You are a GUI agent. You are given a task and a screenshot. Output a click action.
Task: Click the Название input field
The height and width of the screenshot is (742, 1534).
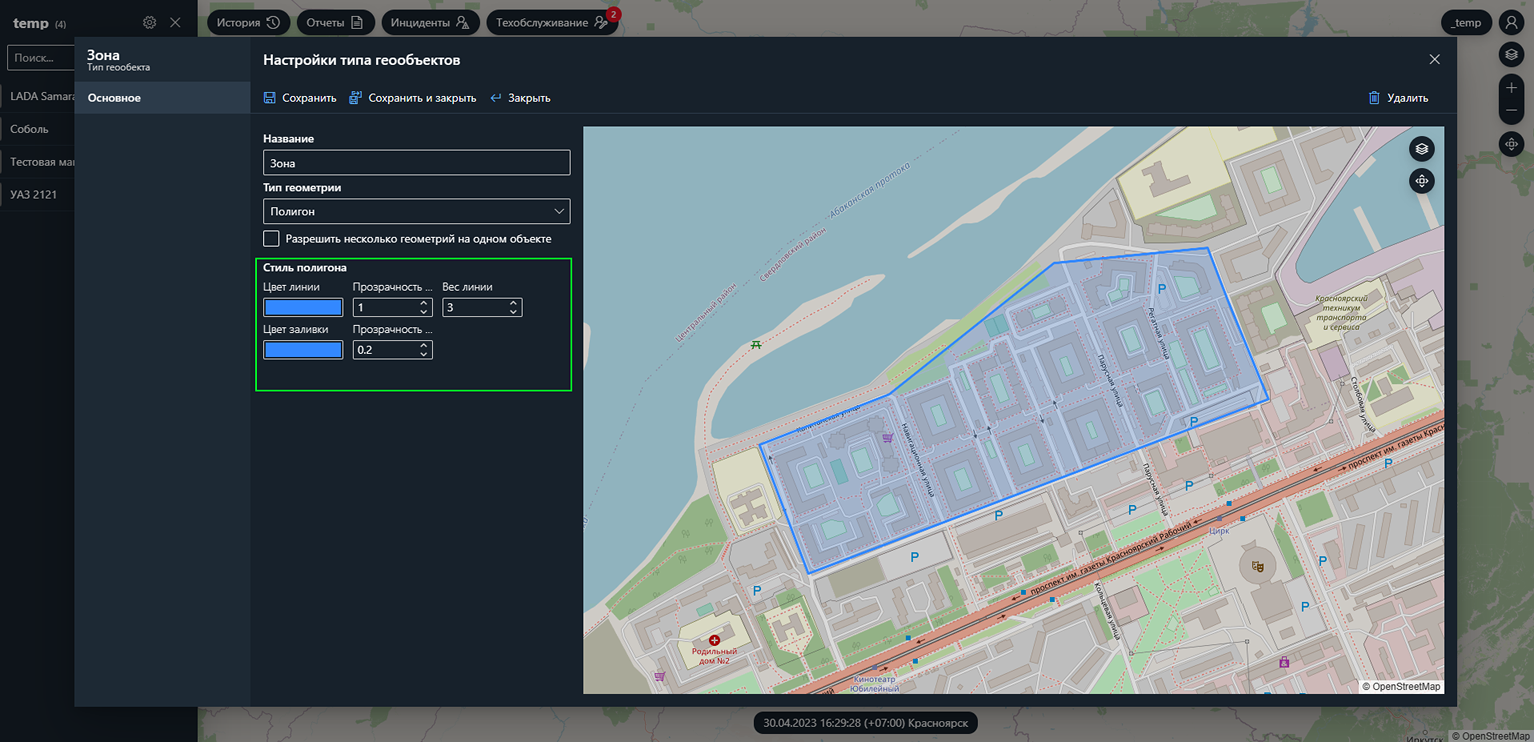coord(416,163)
